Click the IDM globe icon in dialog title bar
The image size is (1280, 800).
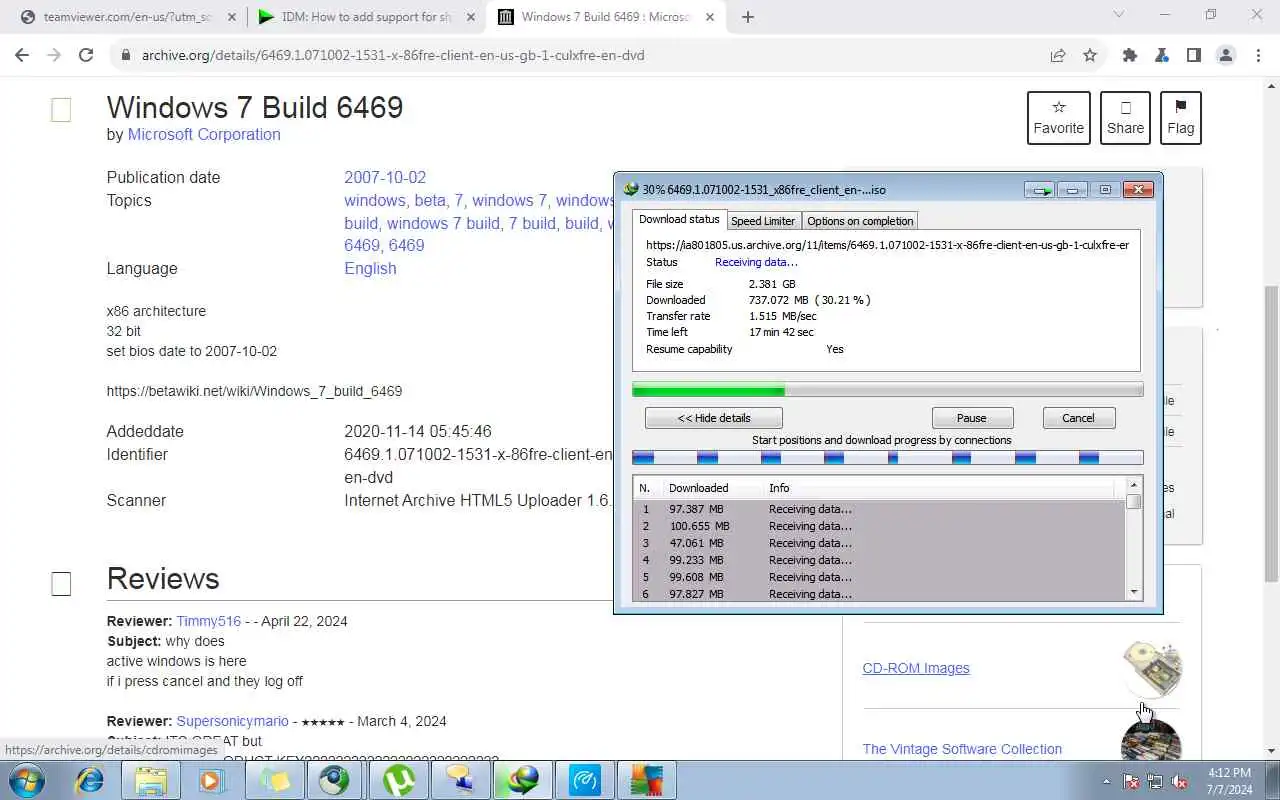click(630, 189)
